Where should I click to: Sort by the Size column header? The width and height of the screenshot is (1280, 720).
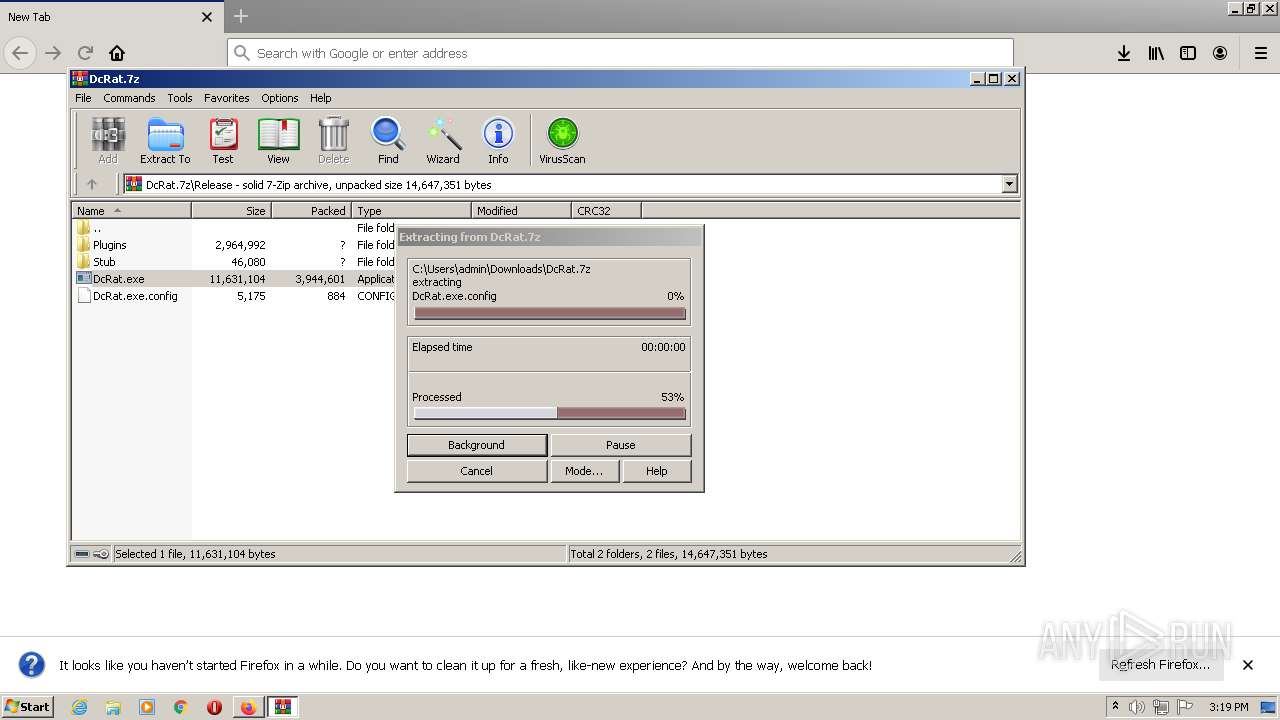pyautogui.click(x=231, y=210)
